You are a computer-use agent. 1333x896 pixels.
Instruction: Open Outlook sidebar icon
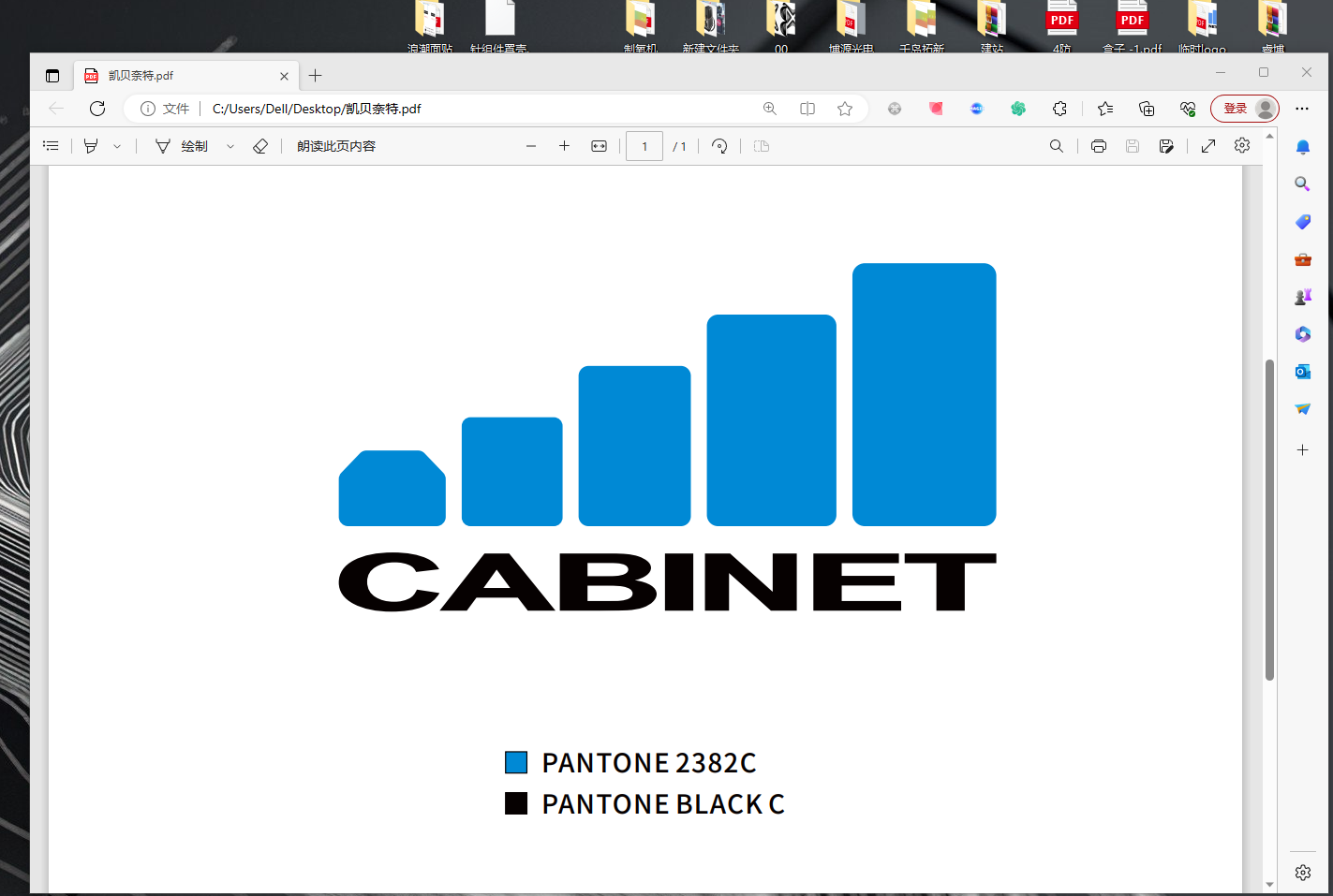point(1303,372)
